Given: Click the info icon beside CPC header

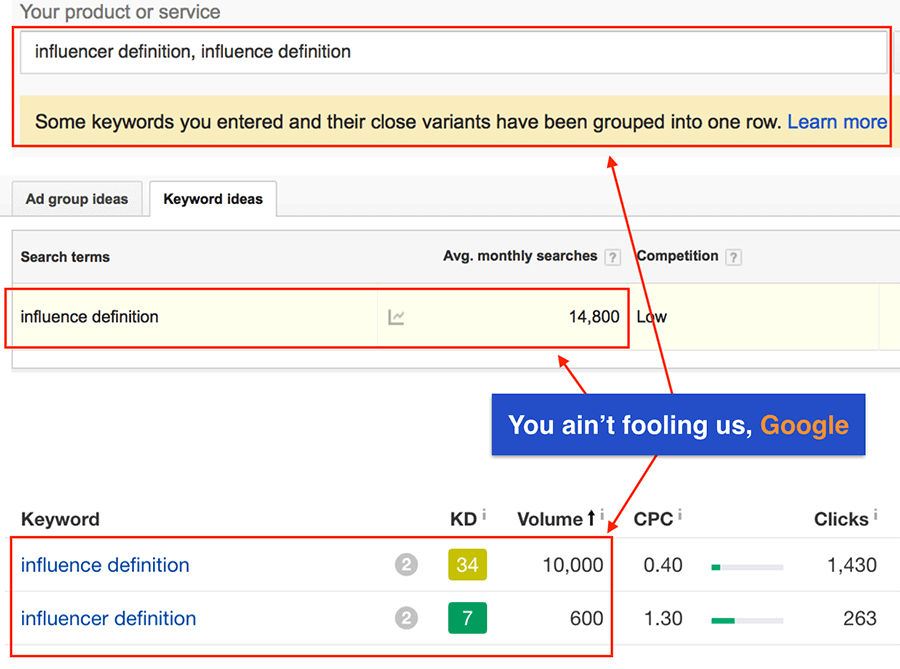Looking at the screenshot, I should coord(679,515).
